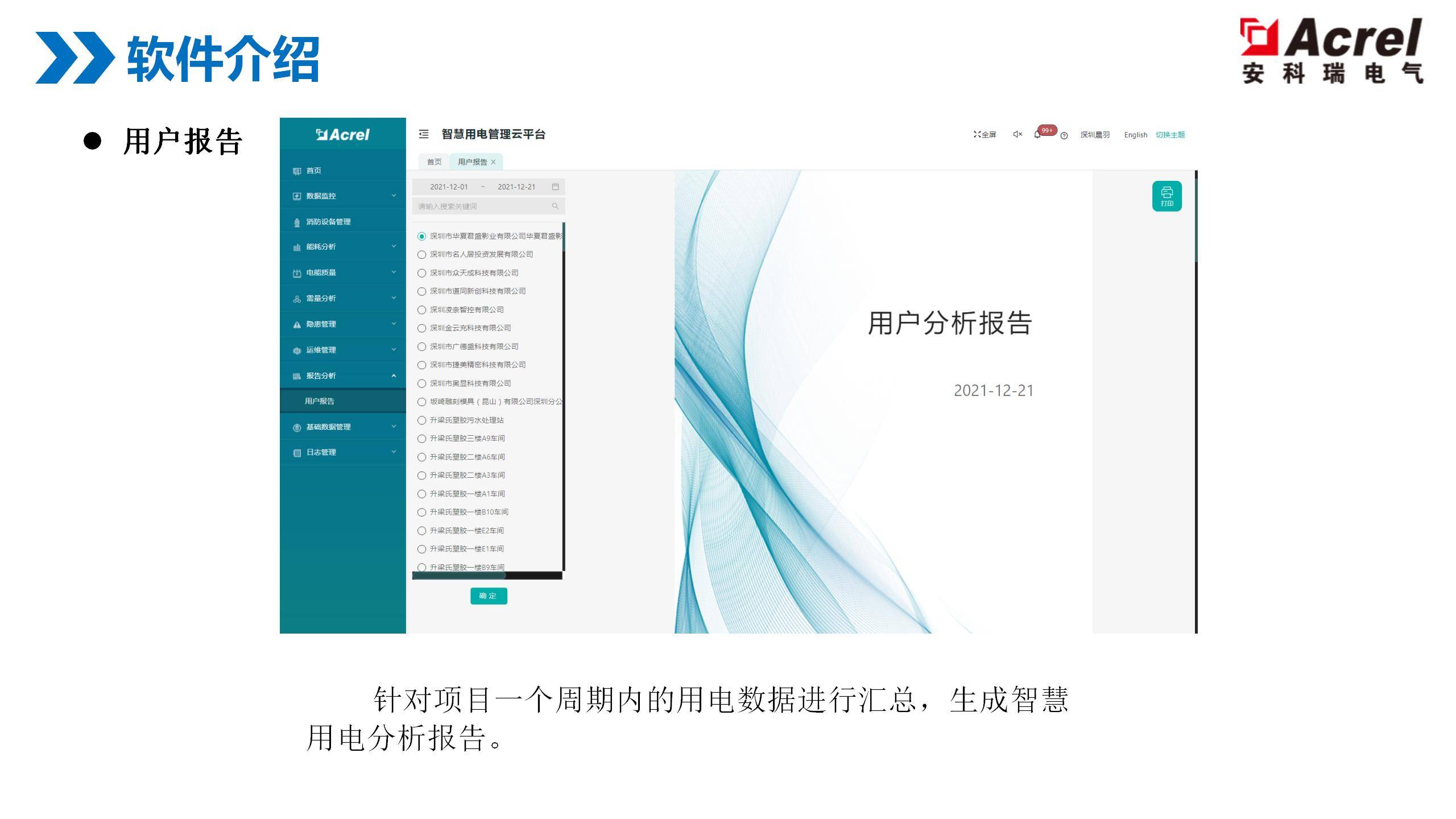Open 消防设备管理 in the sidebar

tap(328, 222)
